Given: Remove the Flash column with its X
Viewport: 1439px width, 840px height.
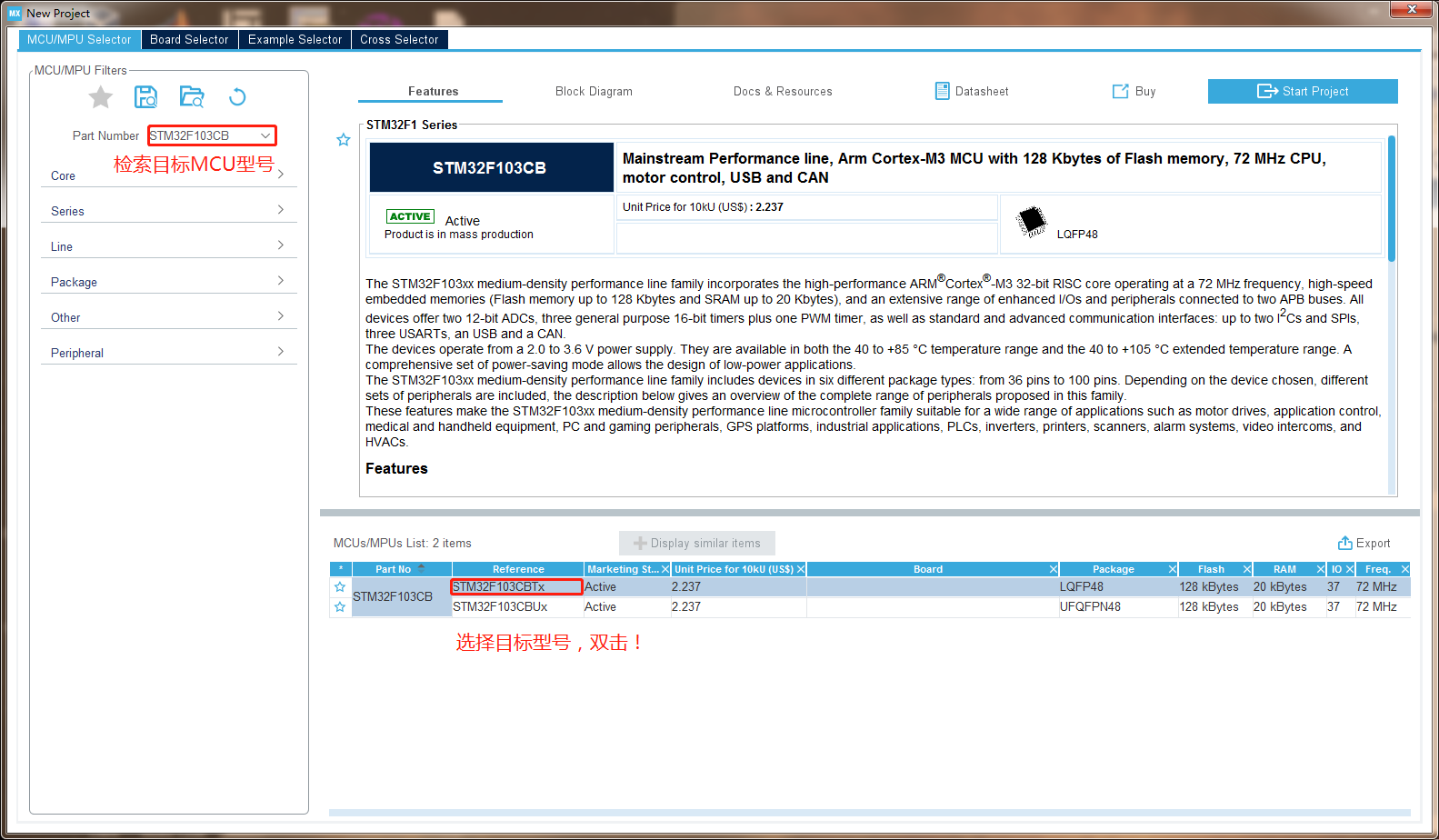Looking at the screenshot, I should [x=1247, y=569].
